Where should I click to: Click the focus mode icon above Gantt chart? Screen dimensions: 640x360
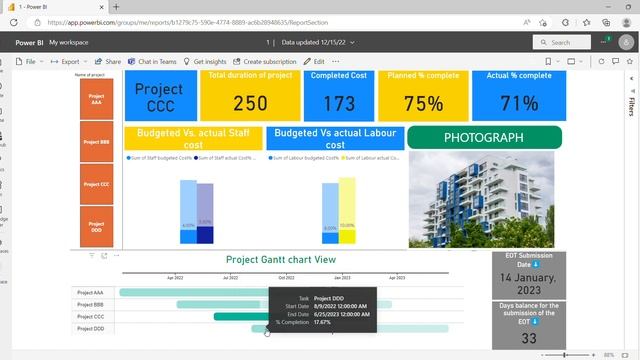point(104,256)
